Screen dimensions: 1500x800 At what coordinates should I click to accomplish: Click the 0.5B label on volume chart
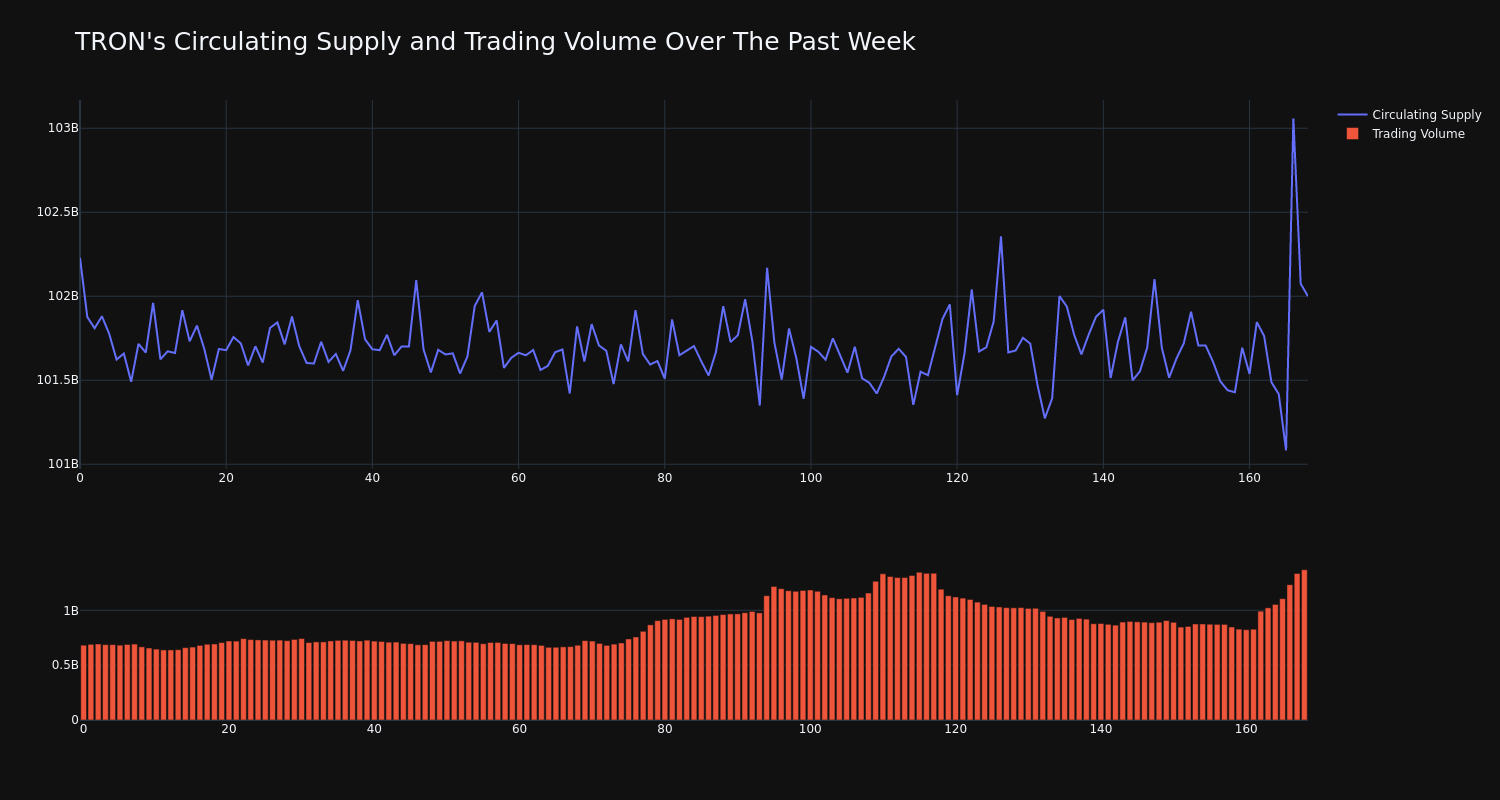(x=66, y=665)
